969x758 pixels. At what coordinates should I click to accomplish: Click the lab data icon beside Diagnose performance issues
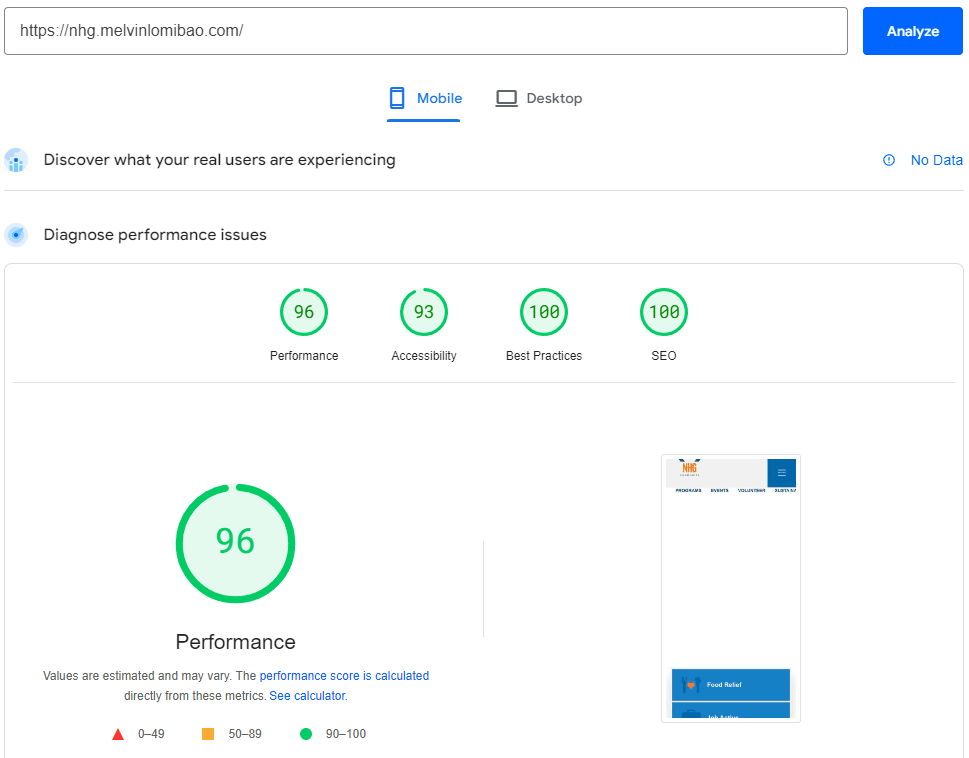(16, 234)
